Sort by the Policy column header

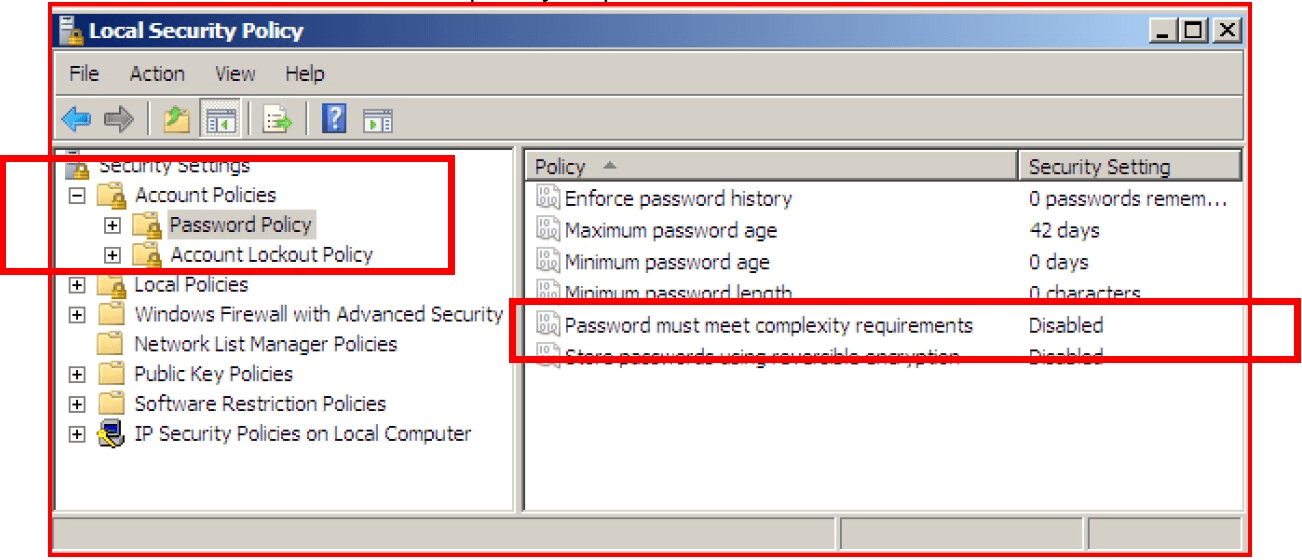click(770, 166)
